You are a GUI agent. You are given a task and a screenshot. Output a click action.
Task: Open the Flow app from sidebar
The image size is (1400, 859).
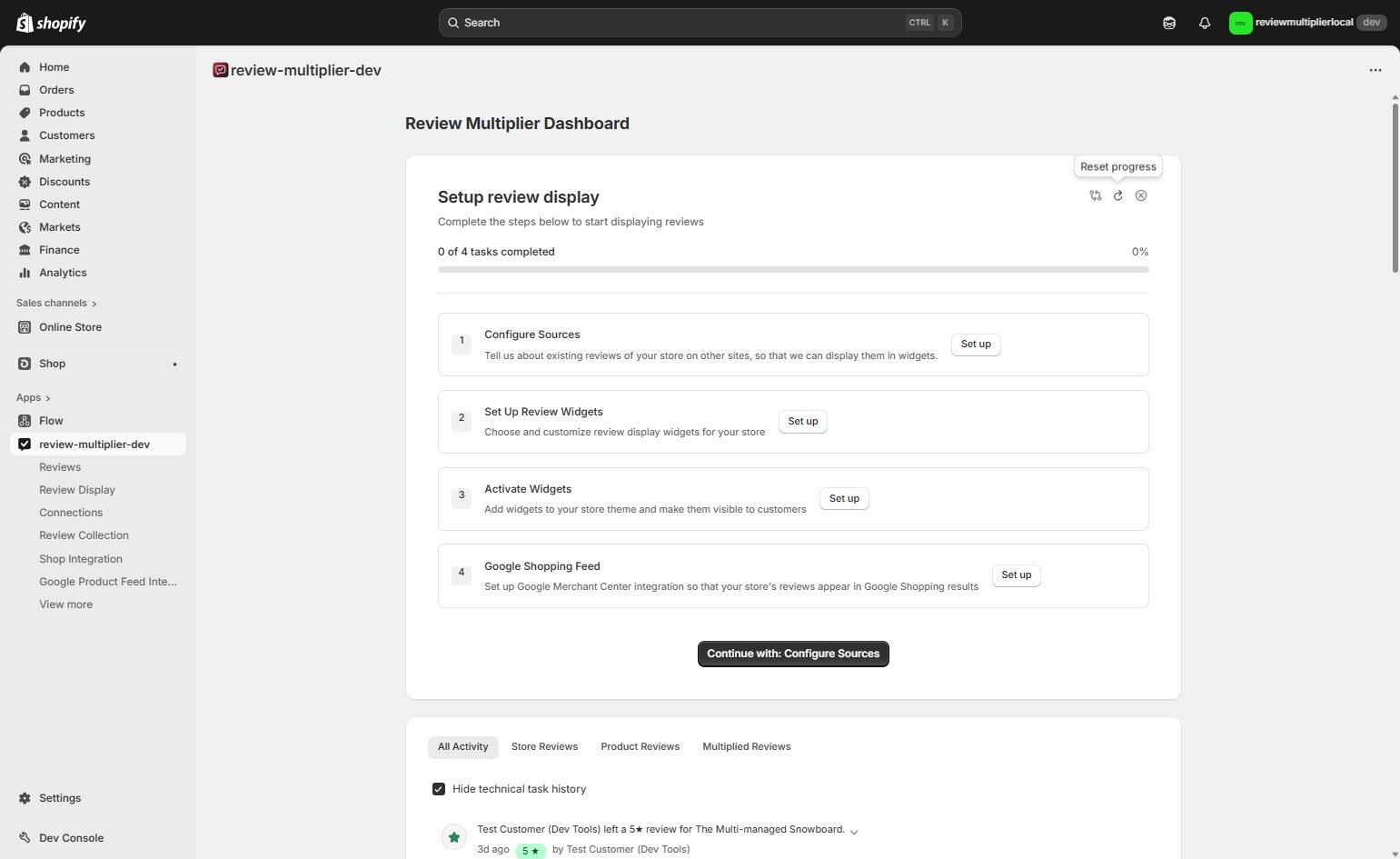pos(51,420)
